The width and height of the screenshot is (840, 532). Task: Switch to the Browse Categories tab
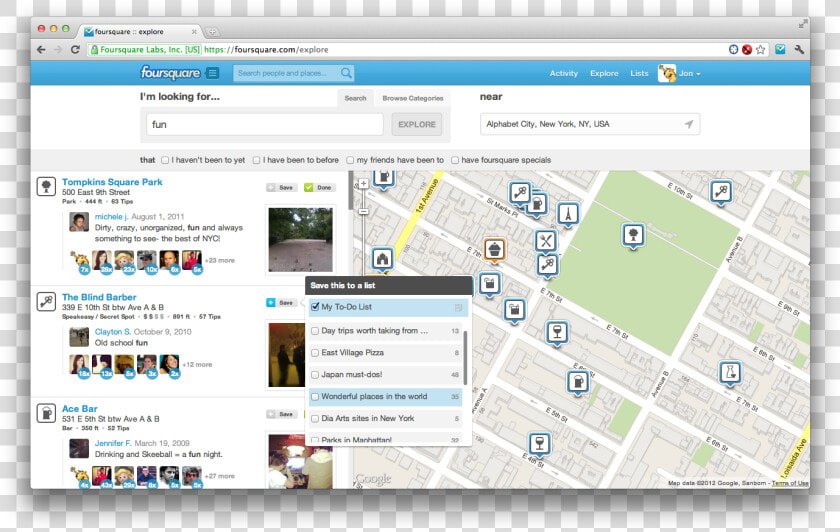point(412,98)
